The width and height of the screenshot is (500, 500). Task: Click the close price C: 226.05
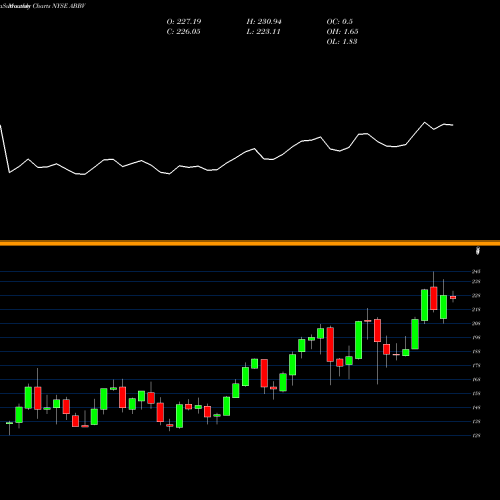(x=183, y=32)
